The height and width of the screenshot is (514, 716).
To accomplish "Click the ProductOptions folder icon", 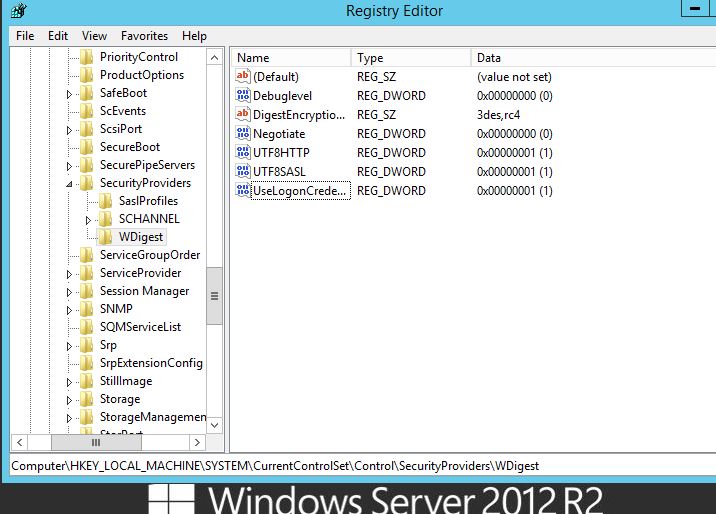I will click(x=86, y=75).
